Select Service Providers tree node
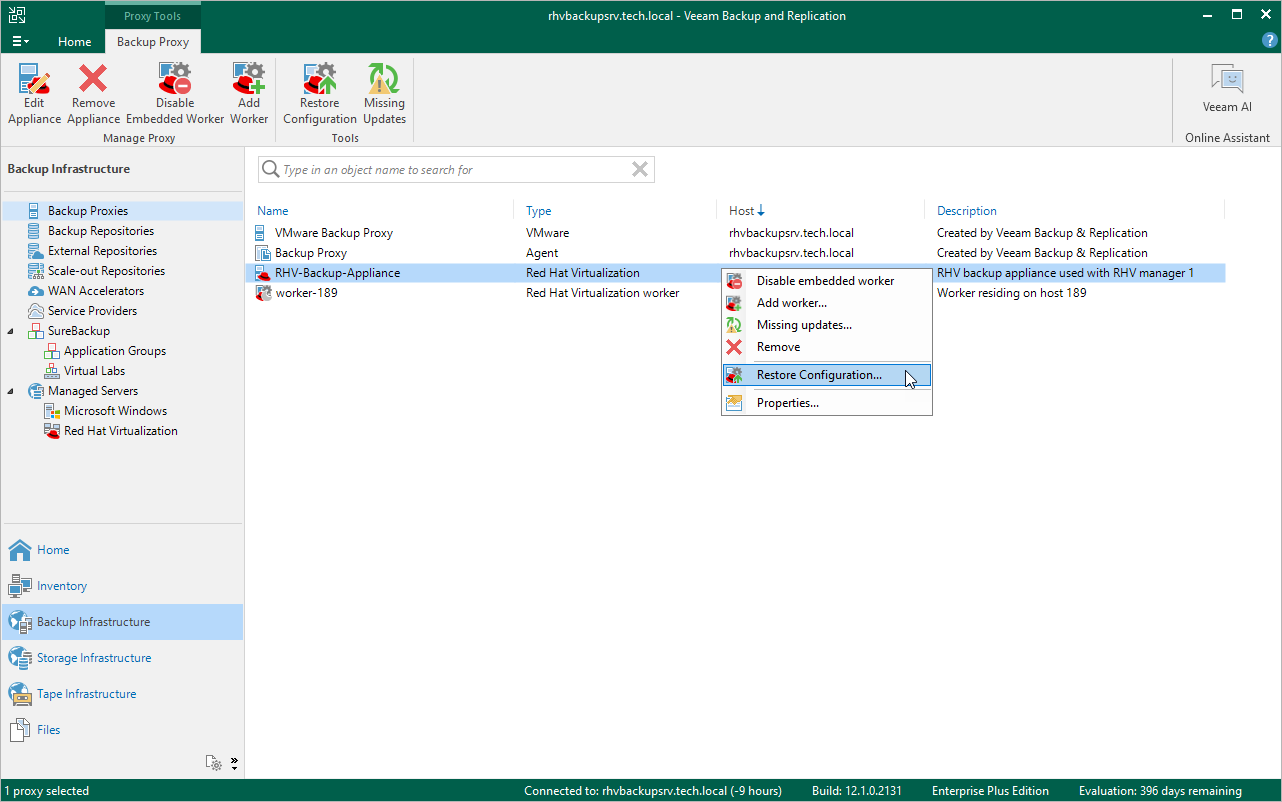The height and width of the screenshot is (802, 1282). (92, 311)
